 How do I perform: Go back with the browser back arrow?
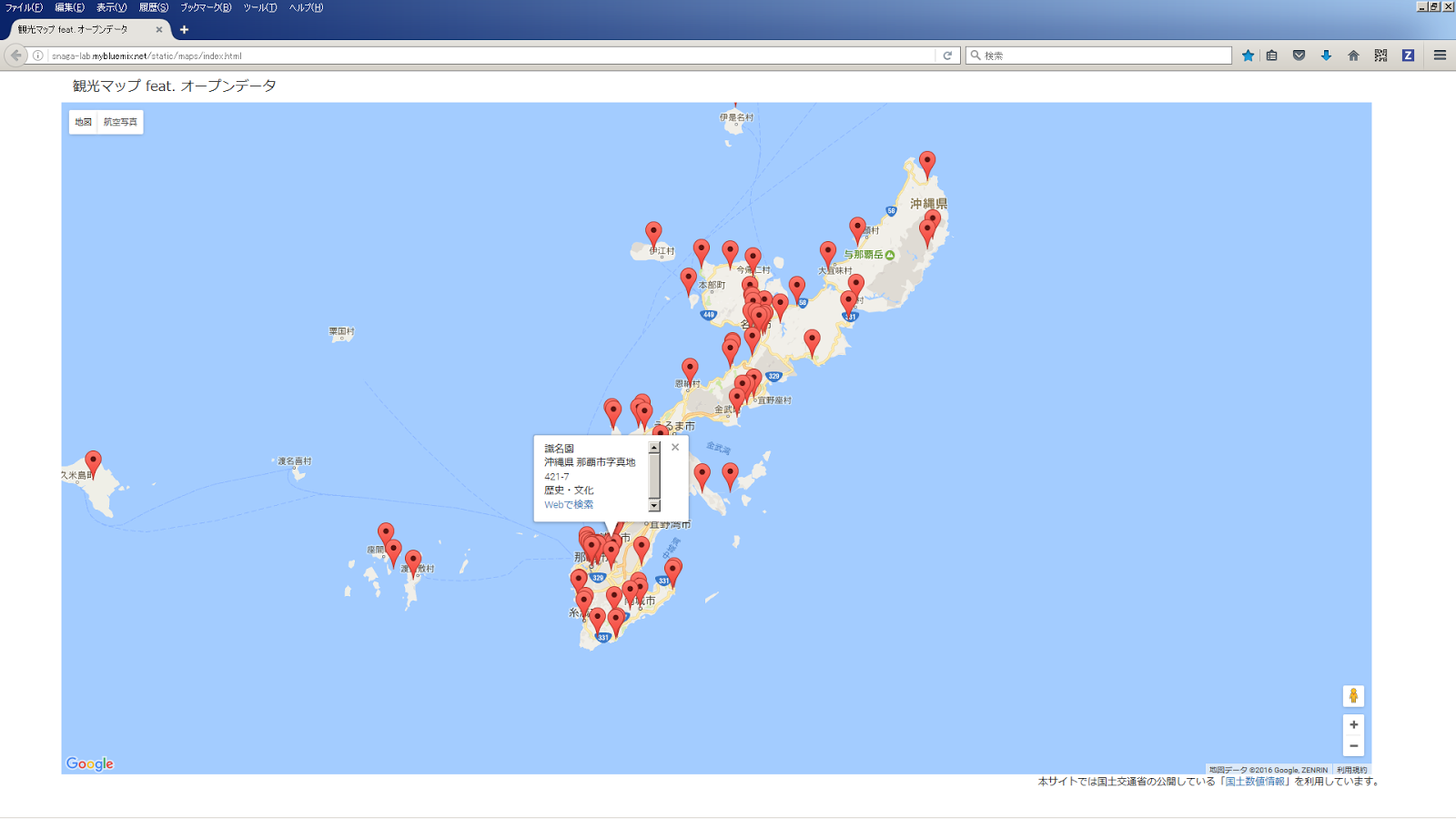[x=16, y=56]
